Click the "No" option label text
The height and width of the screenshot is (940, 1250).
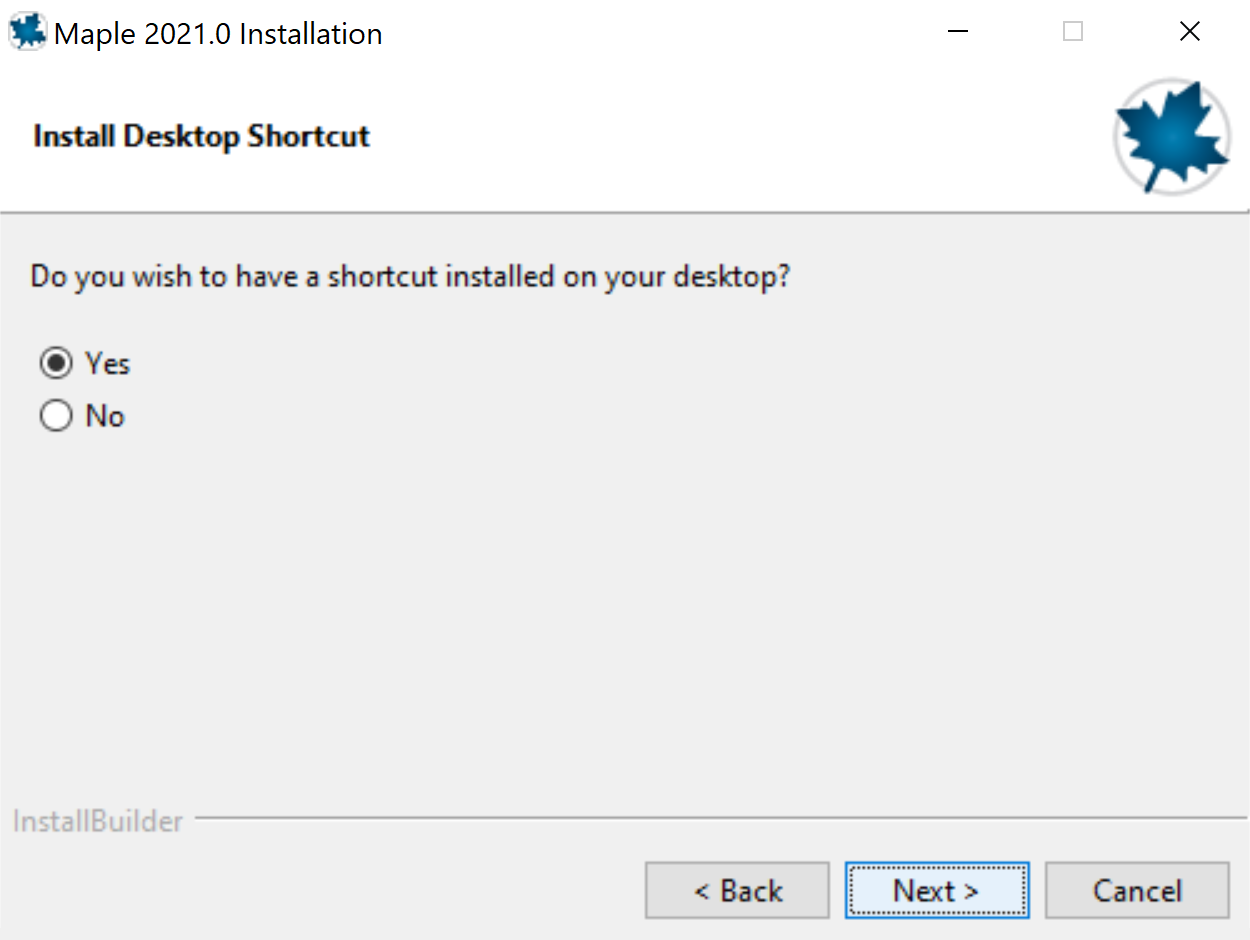coord(105,415)
